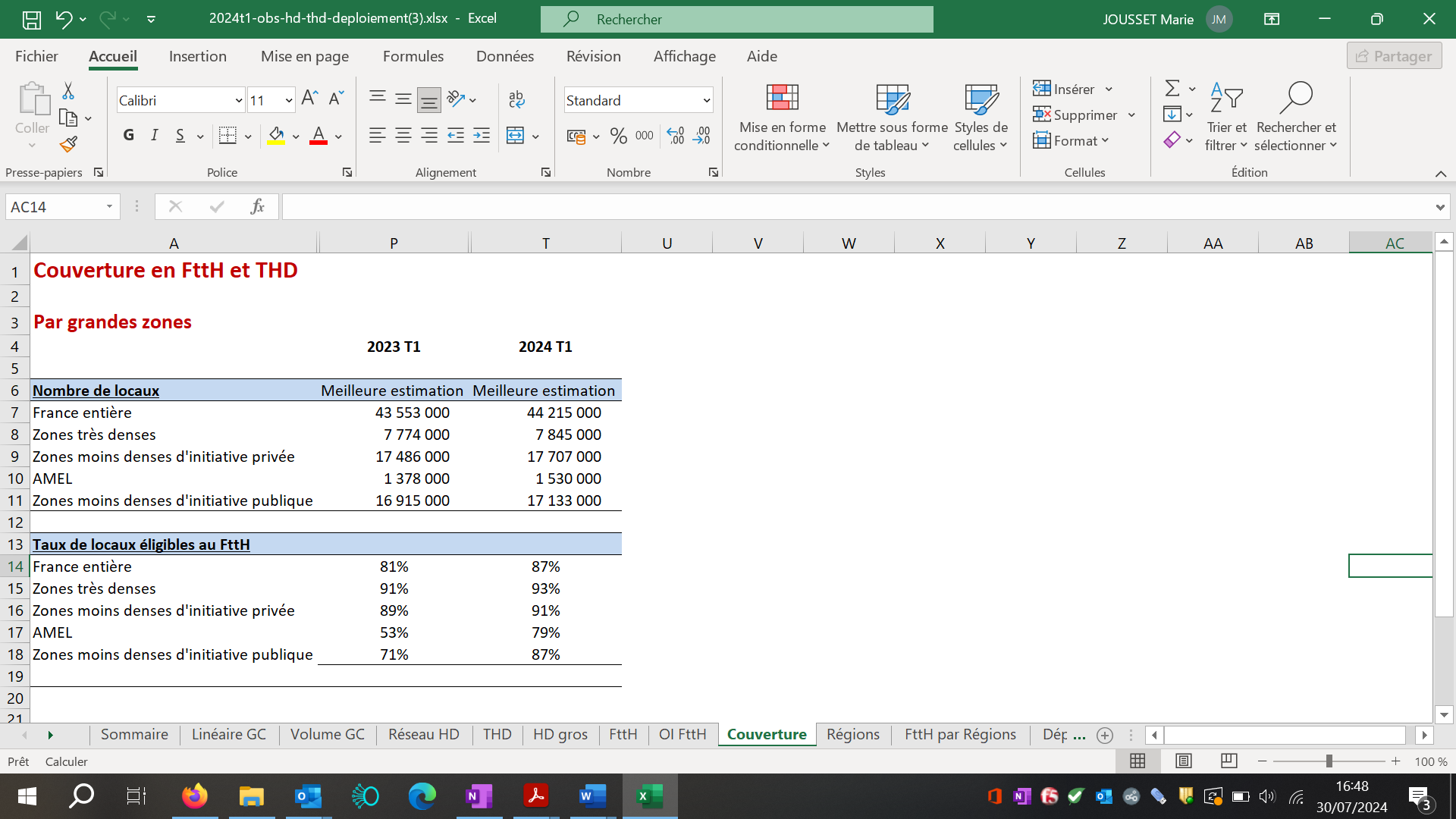This screenshot has height=819, width=1456.
Task: Click the Cut scissors icon
Action: point(68,91)
